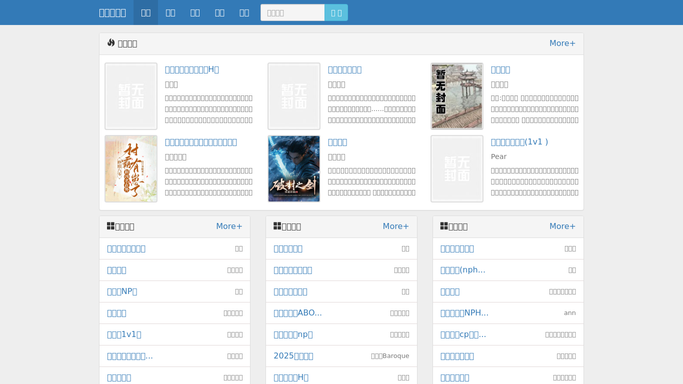683x384 pixels.
Task: Click the grid icon in the right category panel
Action: point(444,226)
